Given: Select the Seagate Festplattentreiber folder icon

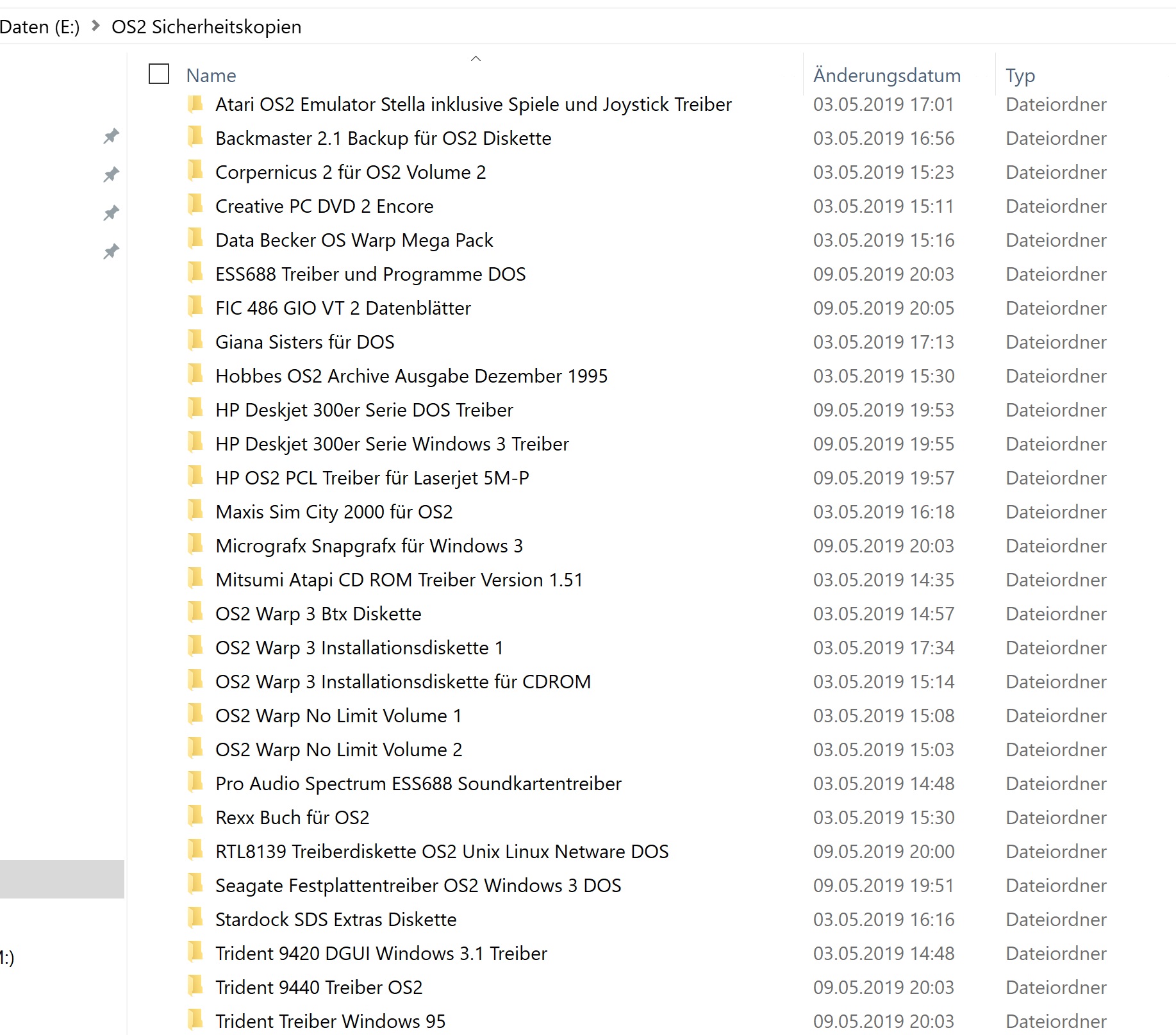Looking at the screenshot, I should (195, 885).
